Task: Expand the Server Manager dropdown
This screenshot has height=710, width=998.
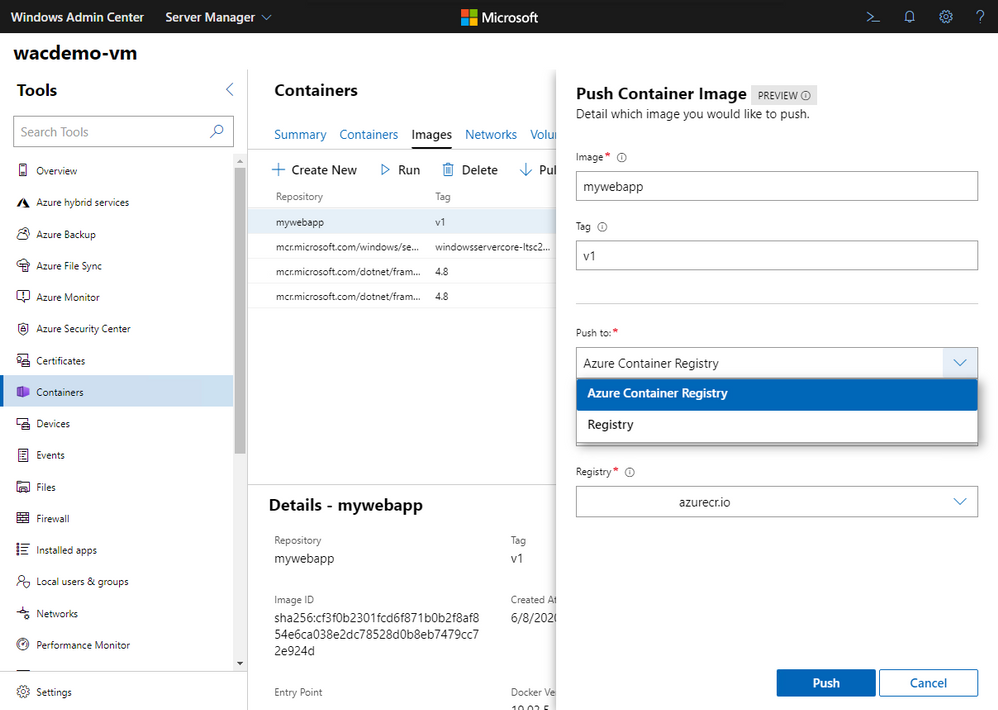Action: (218, 17)
